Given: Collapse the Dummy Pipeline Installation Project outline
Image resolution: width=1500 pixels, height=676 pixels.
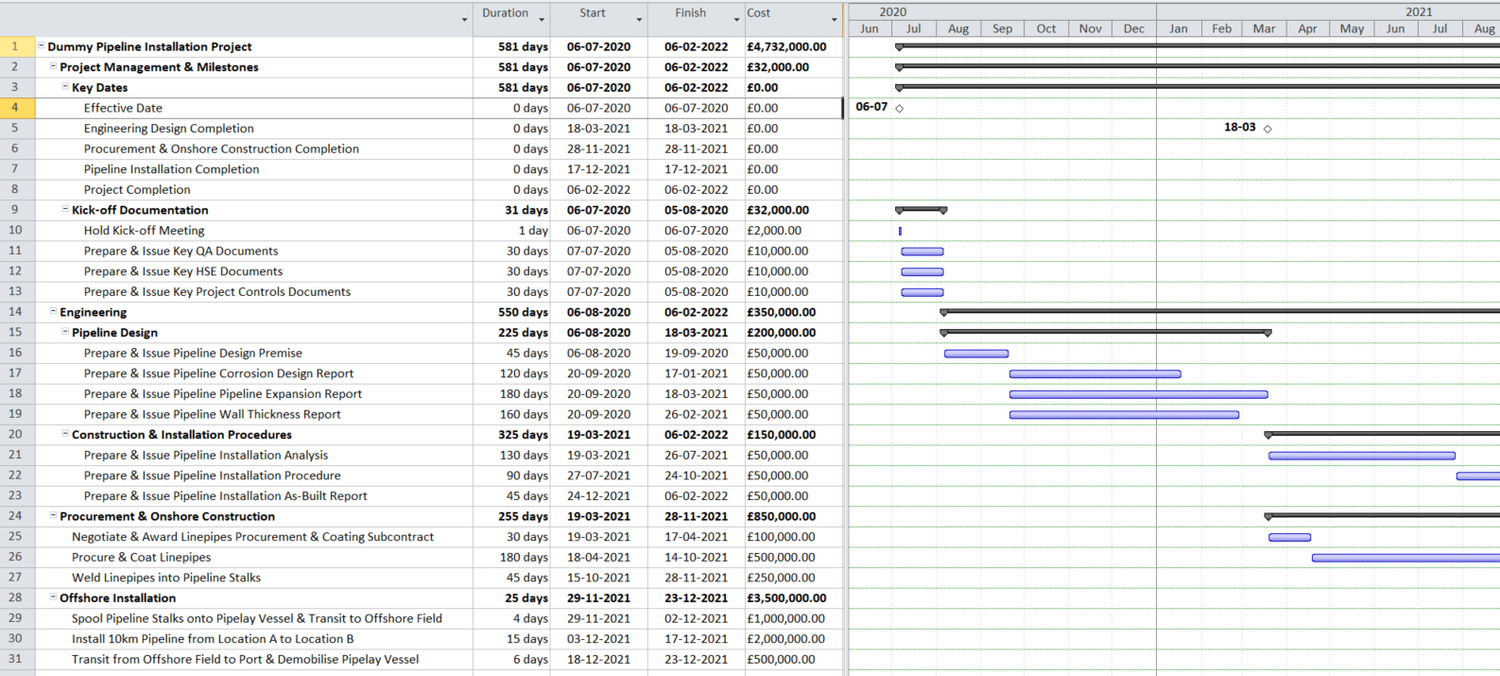Looking at the screenshot, I should [40, 46].
